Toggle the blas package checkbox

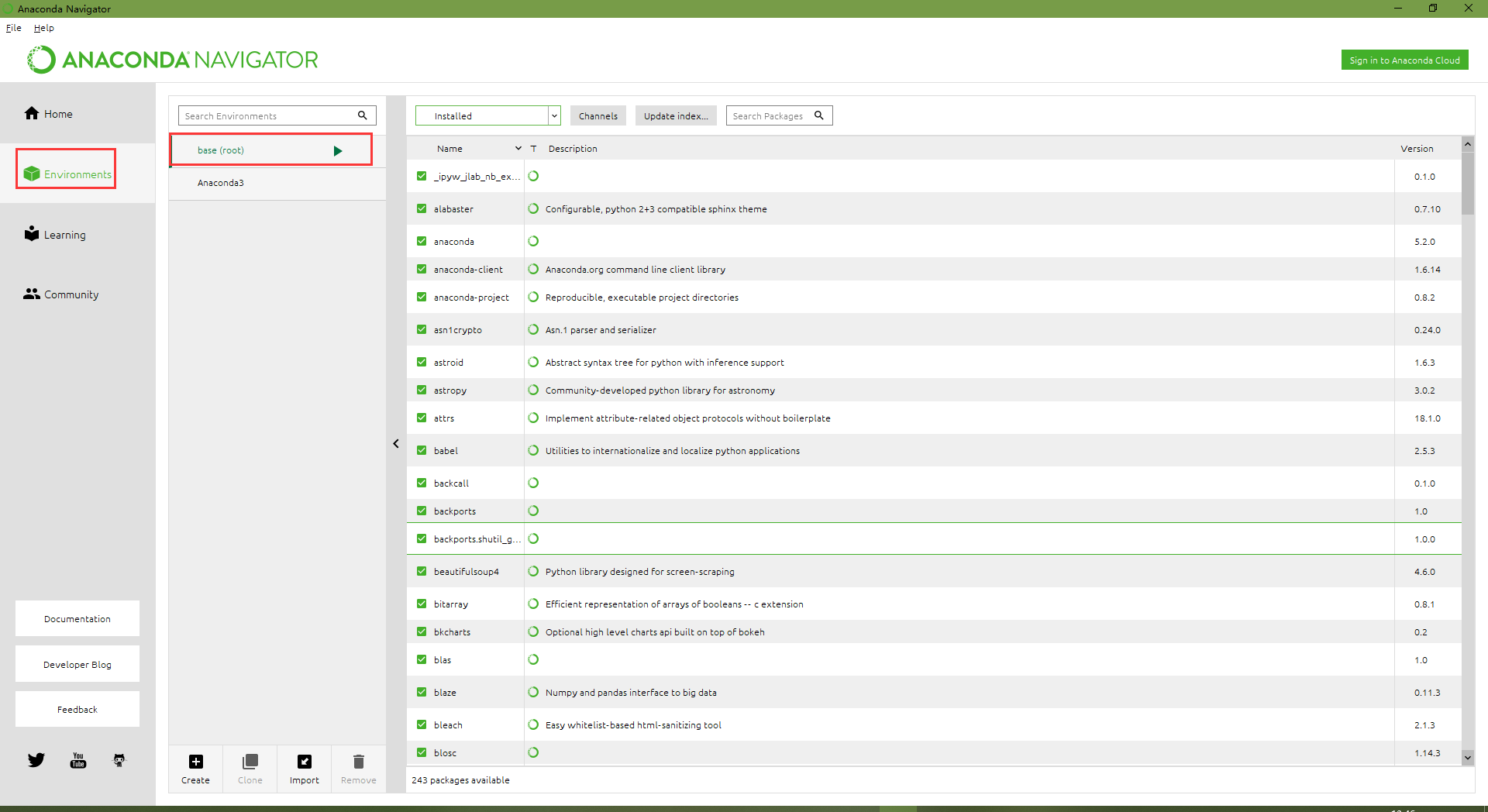[422, 659]
